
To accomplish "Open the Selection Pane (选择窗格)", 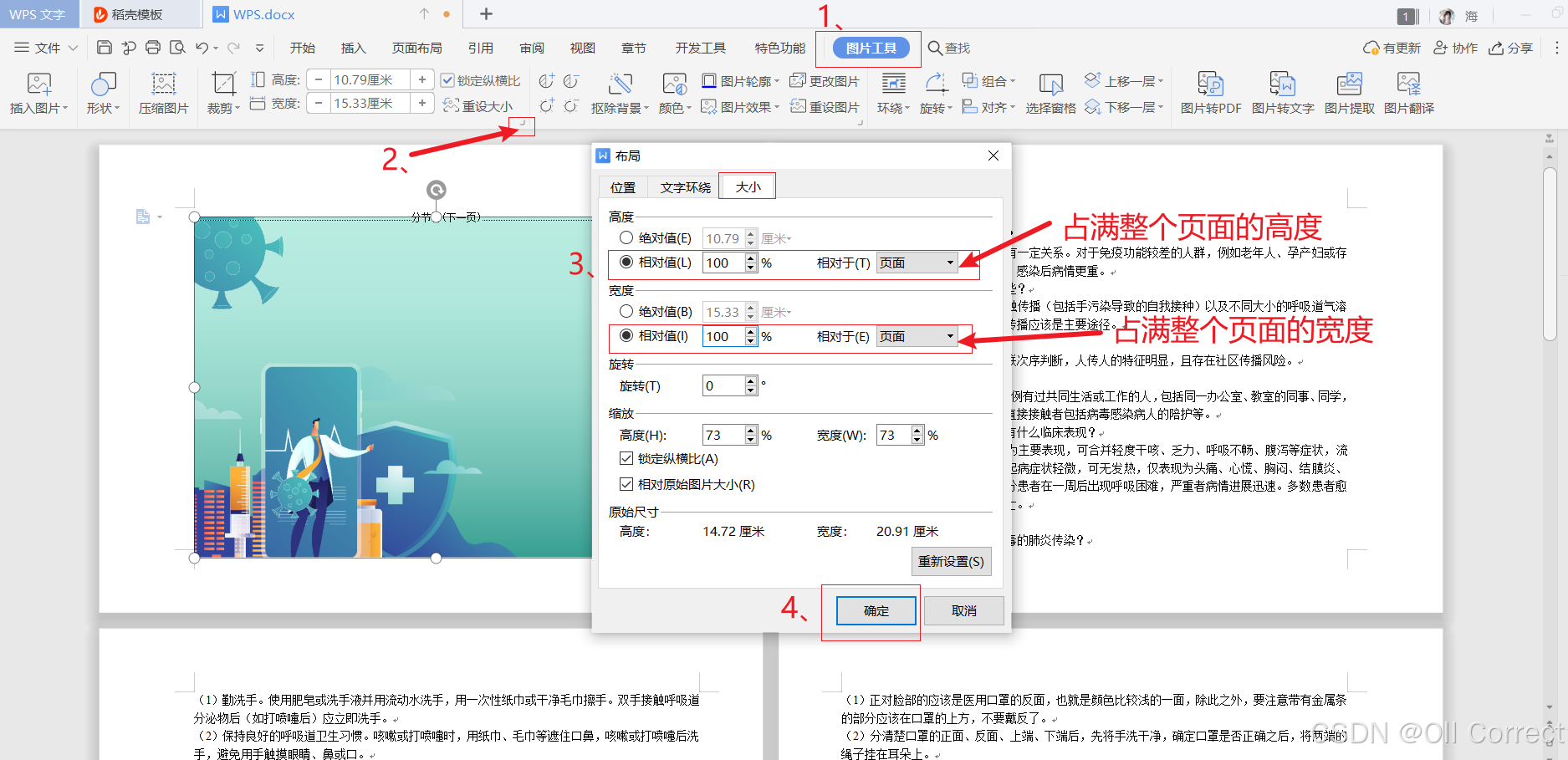I will point(1050,92).
